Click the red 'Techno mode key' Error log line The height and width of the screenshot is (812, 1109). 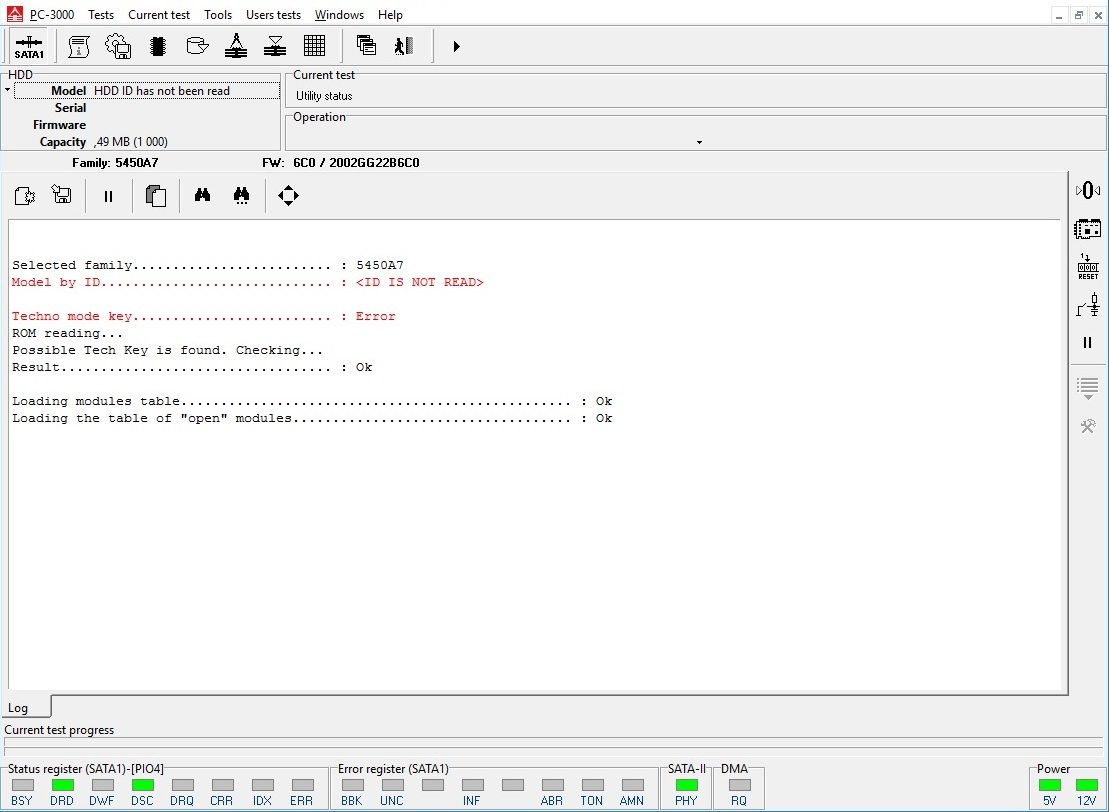[204, 316]
